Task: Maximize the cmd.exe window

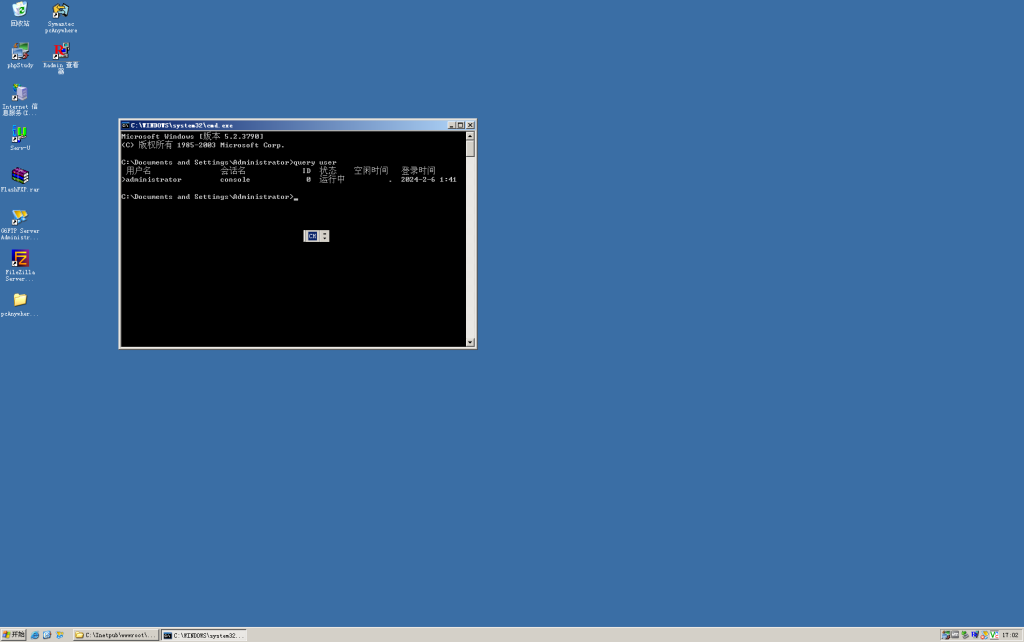Action: point(461,125)
